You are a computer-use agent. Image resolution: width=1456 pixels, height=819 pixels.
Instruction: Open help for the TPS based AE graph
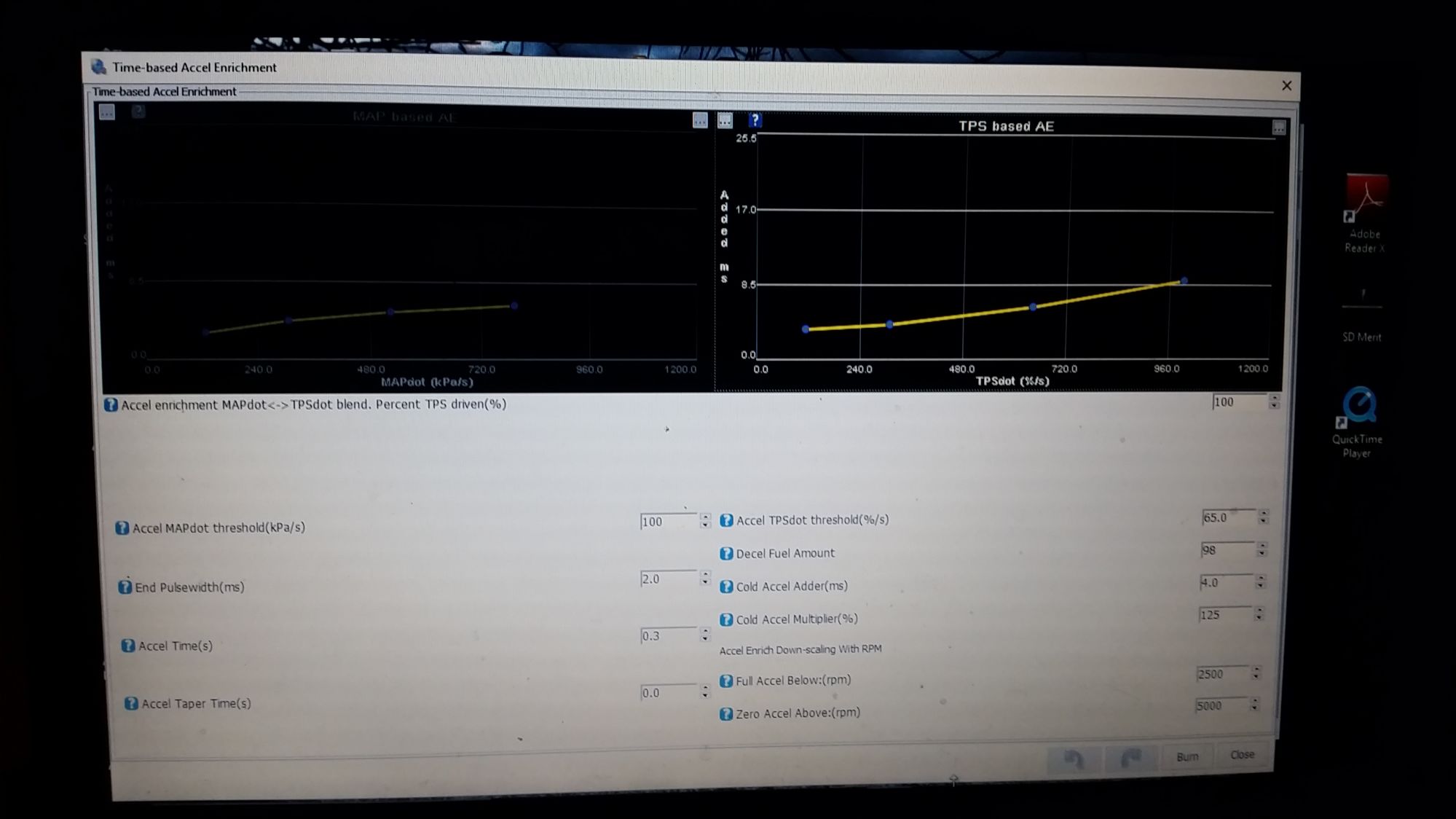tap(755, 120)
